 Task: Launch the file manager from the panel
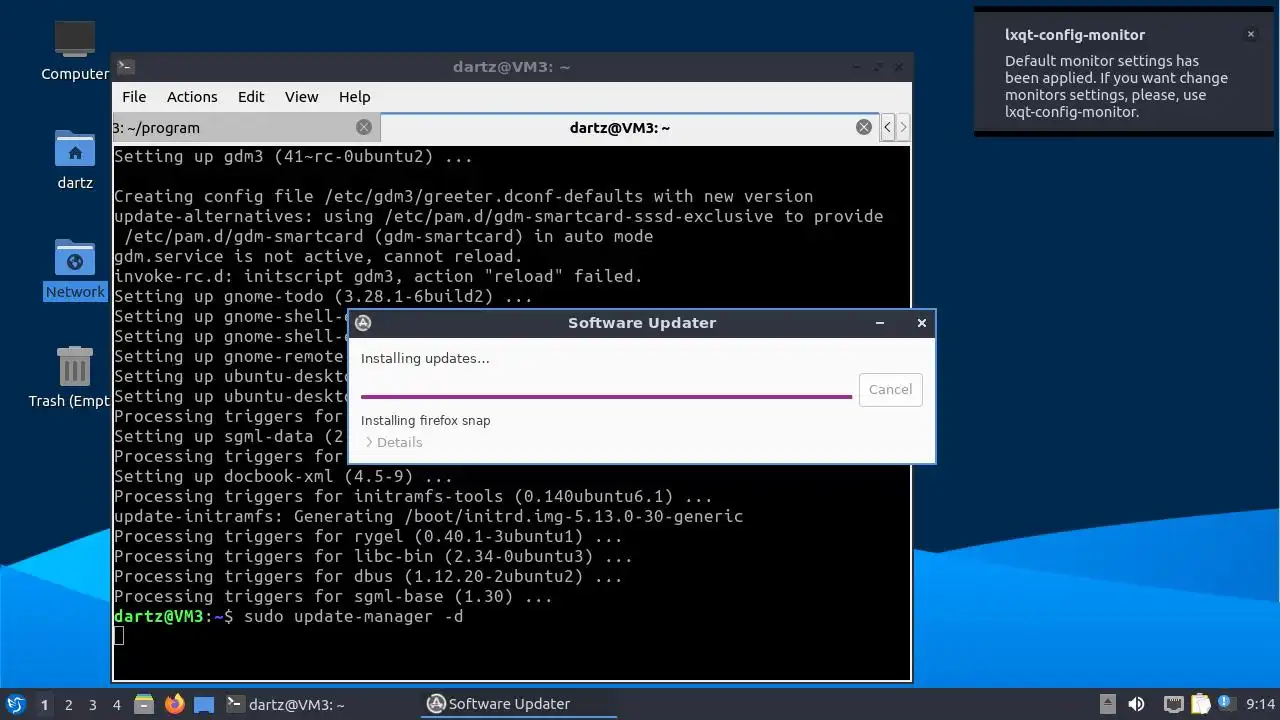click(x=144, y=704)
